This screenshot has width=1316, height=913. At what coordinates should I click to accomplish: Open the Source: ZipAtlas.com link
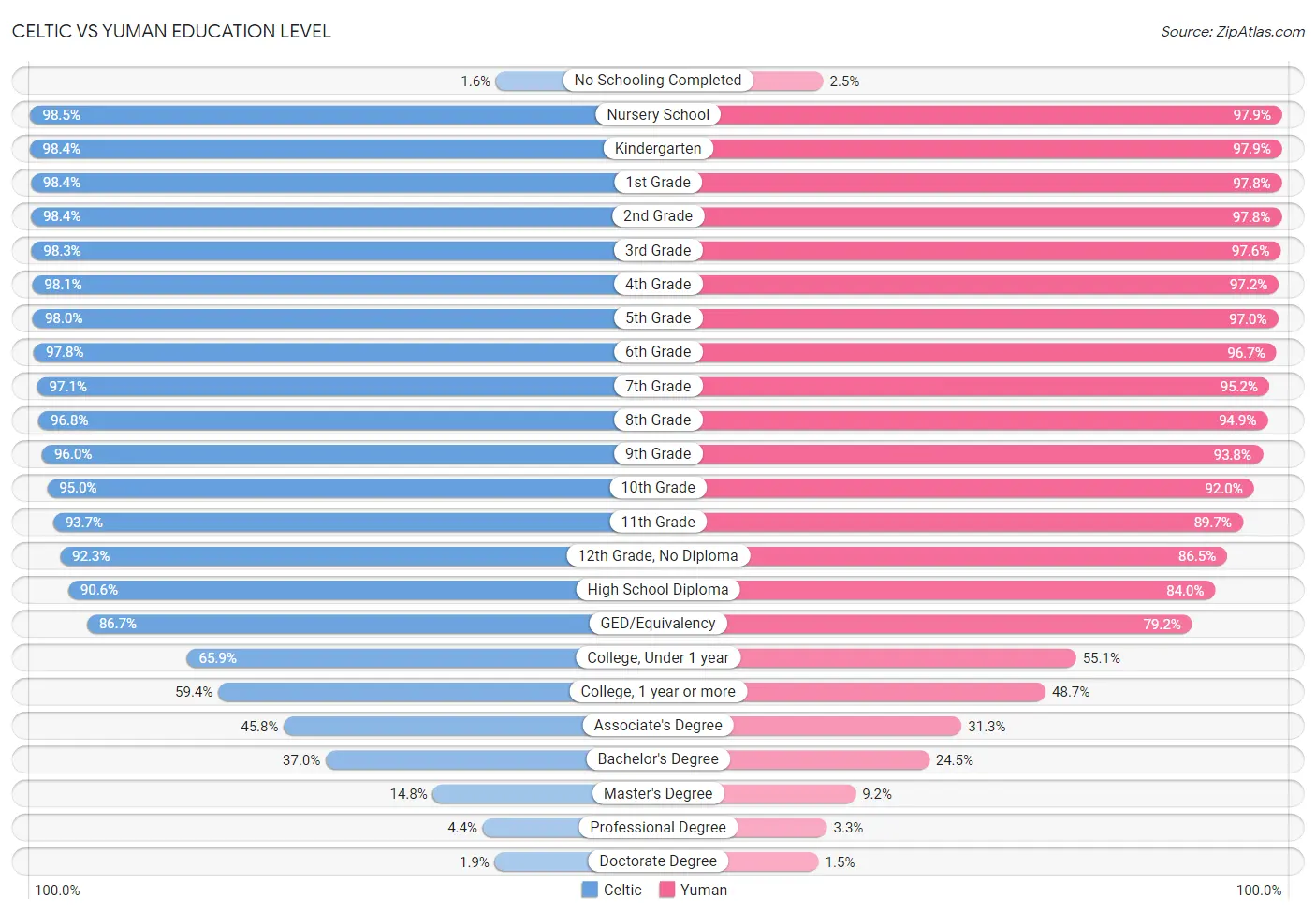(1233, 32)
